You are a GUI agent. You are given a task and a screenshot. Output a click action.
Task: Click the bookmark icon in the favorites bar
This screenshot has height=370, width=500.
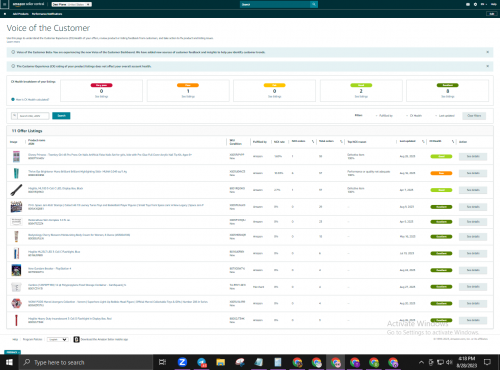click(x=5, y=14)
